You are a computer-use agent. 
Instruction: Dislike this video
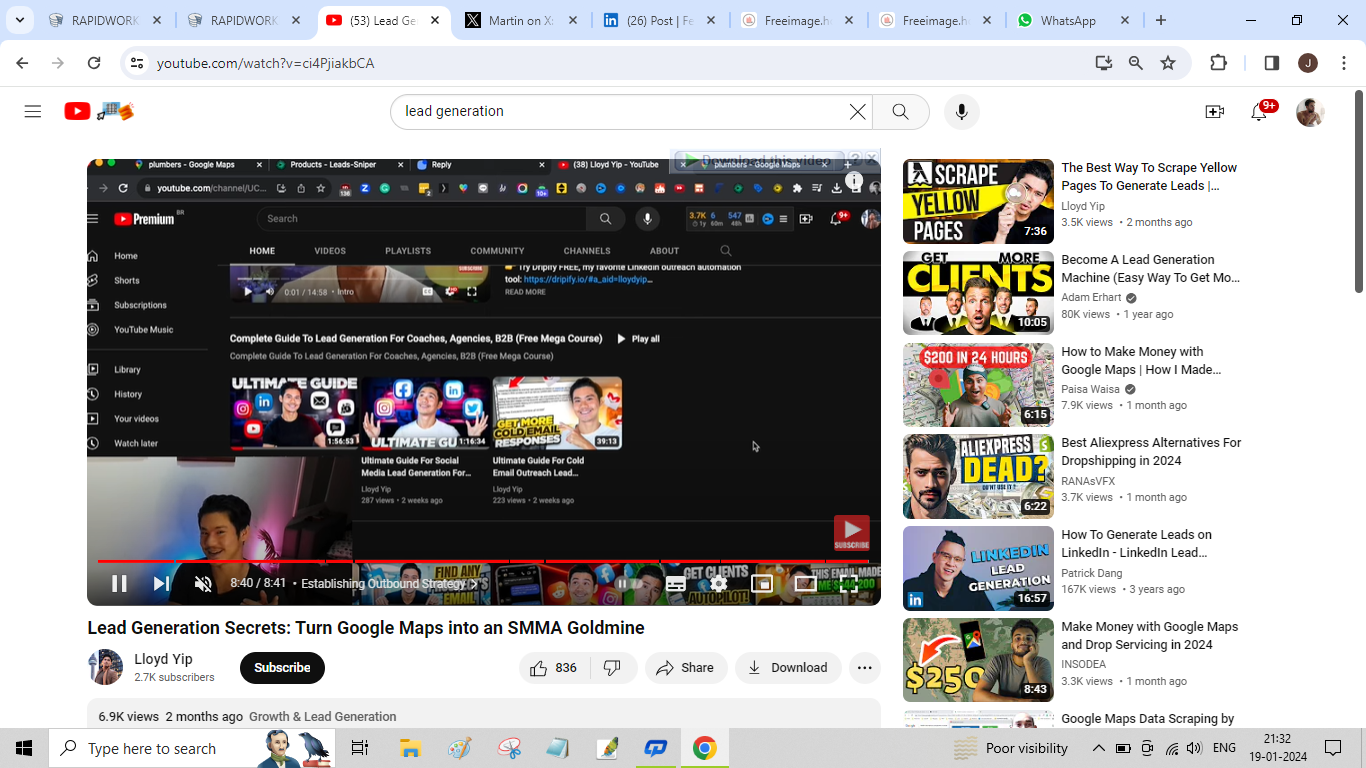pyautogui.click(x=613, y=668)
